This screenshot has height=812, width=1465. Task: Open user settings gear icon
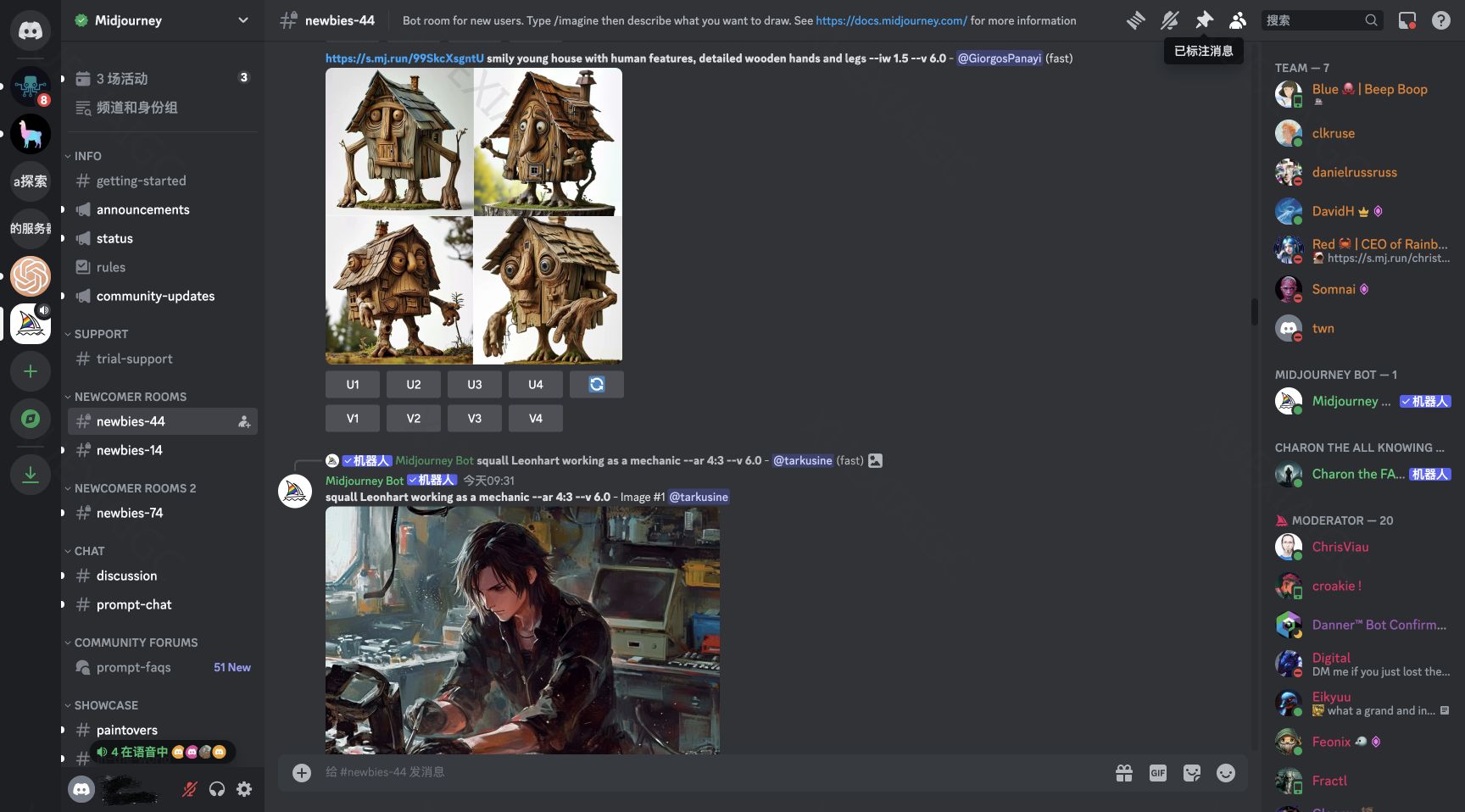[x=244, y=789]
